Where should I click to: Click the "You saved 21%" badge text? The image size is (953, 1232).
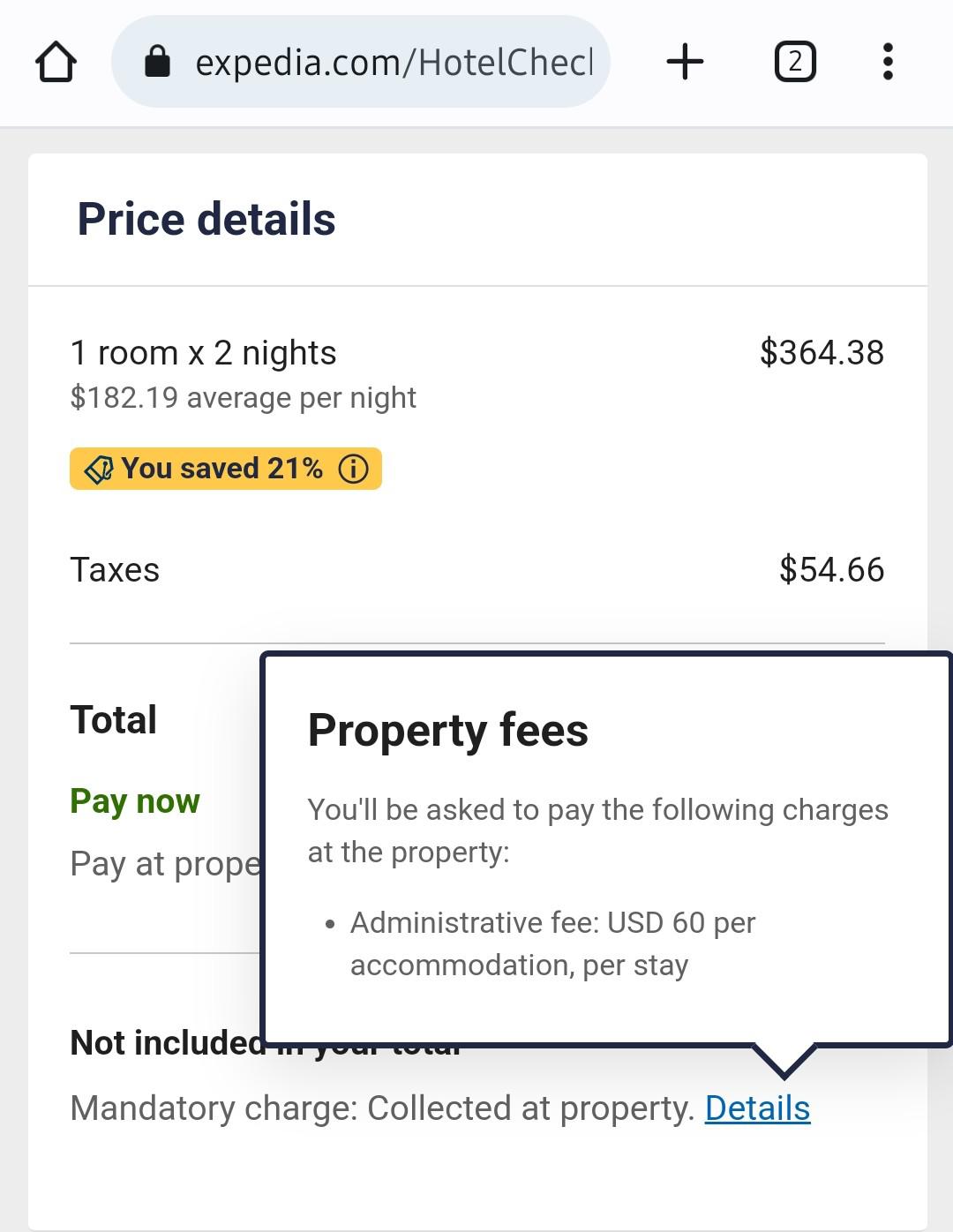tap(222, 469)
